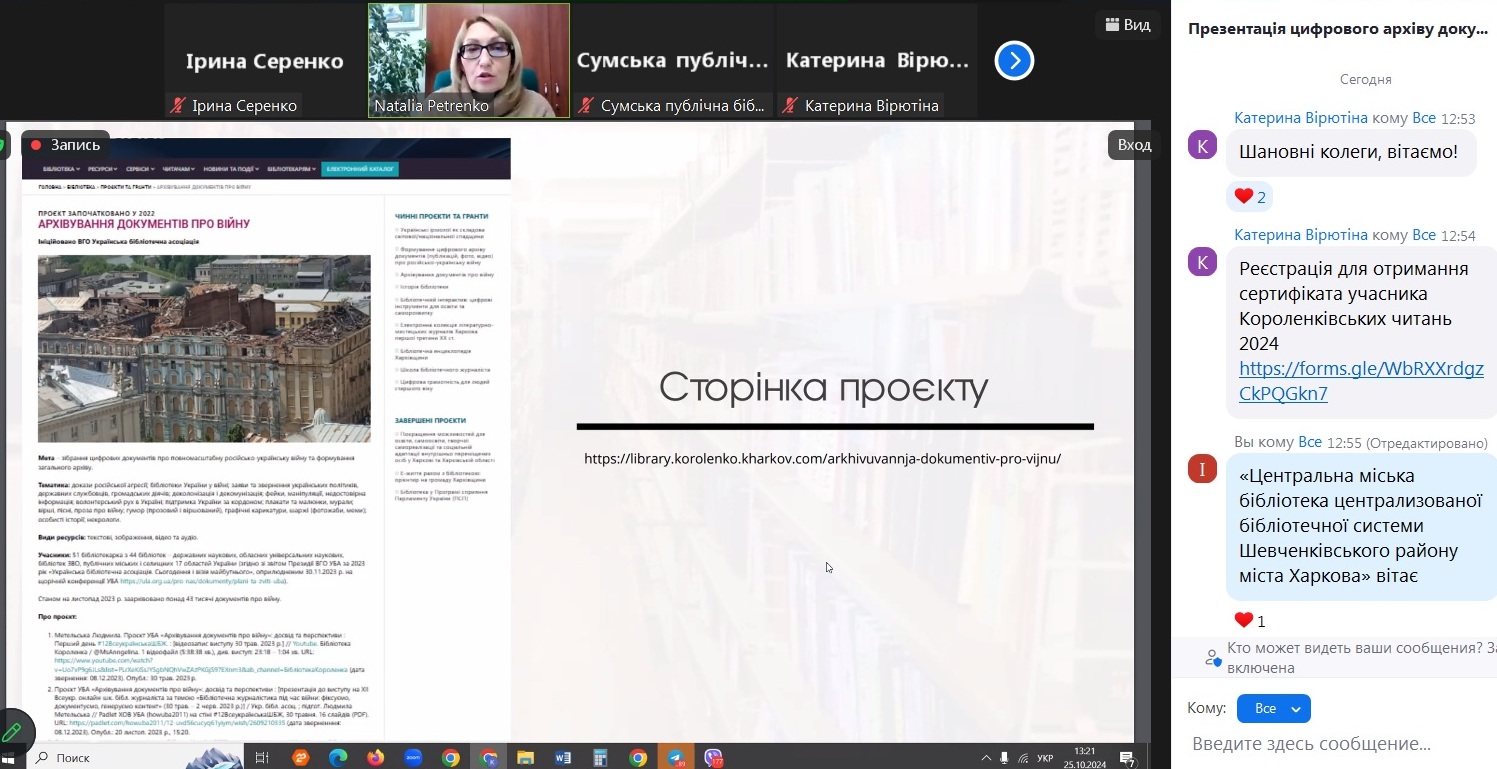The height and width of the screenshot is (769, 1497).
Task: Click the muted mic icon beside Катерина Вірютіна
Action: (x=791, y=105)
